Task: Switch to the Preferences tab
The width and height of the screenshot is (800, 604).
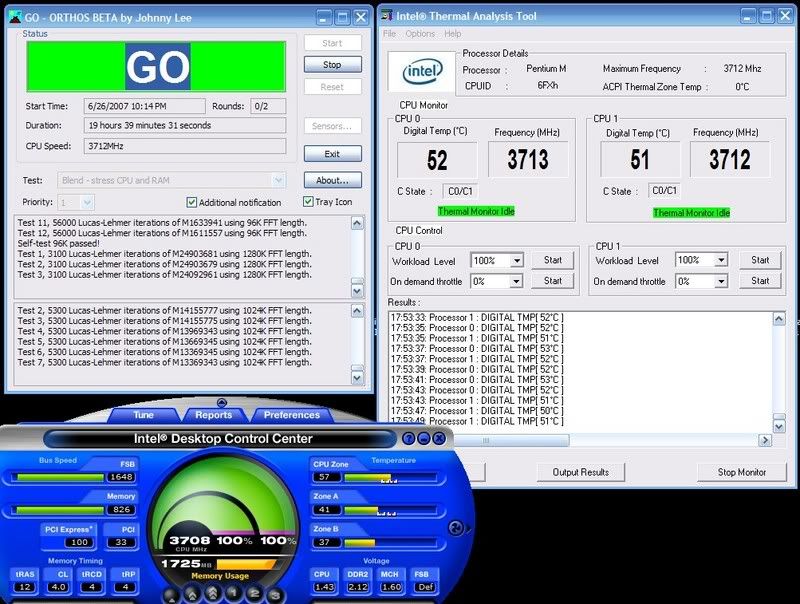Action: 292,415
